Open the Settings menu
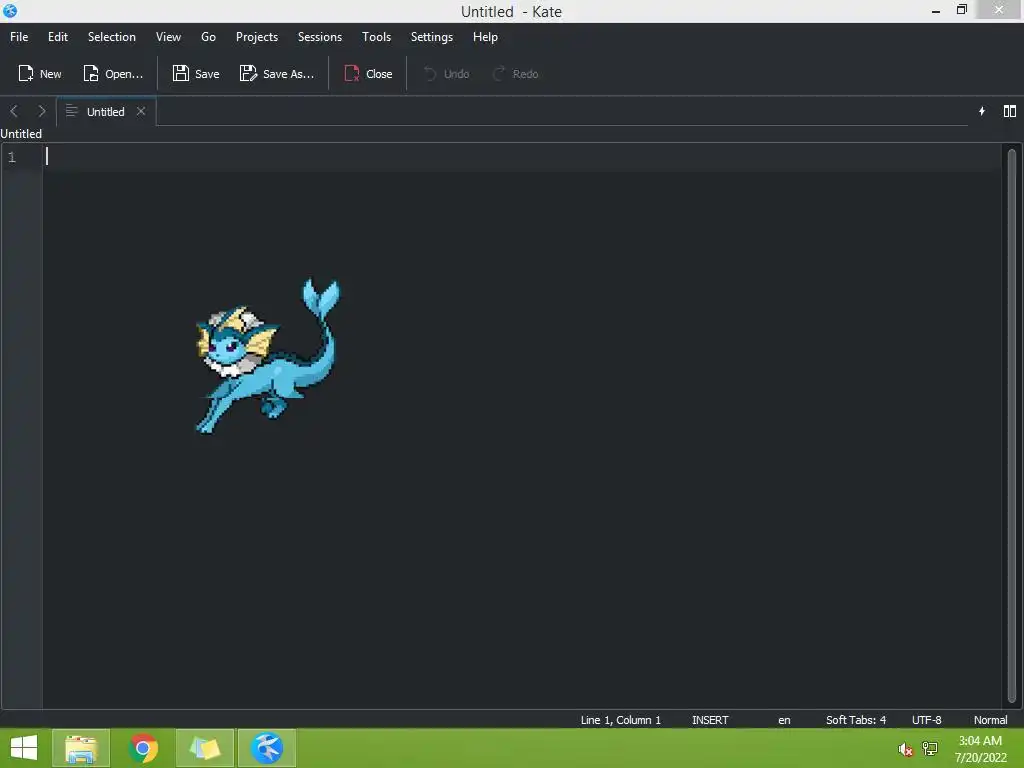The width and height of the screenshot is (1024, 768). coord(432,37)
